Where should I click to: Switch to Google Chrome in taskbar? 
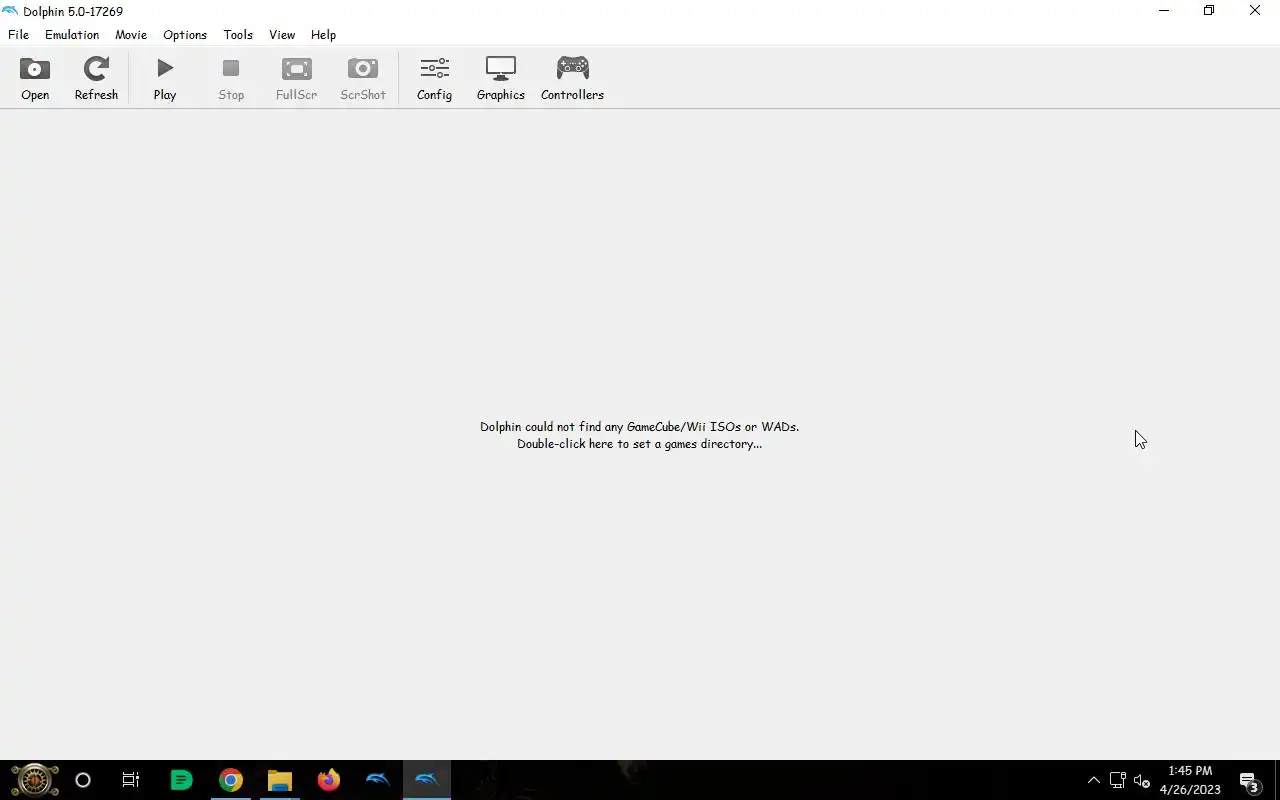coord(231,780)
